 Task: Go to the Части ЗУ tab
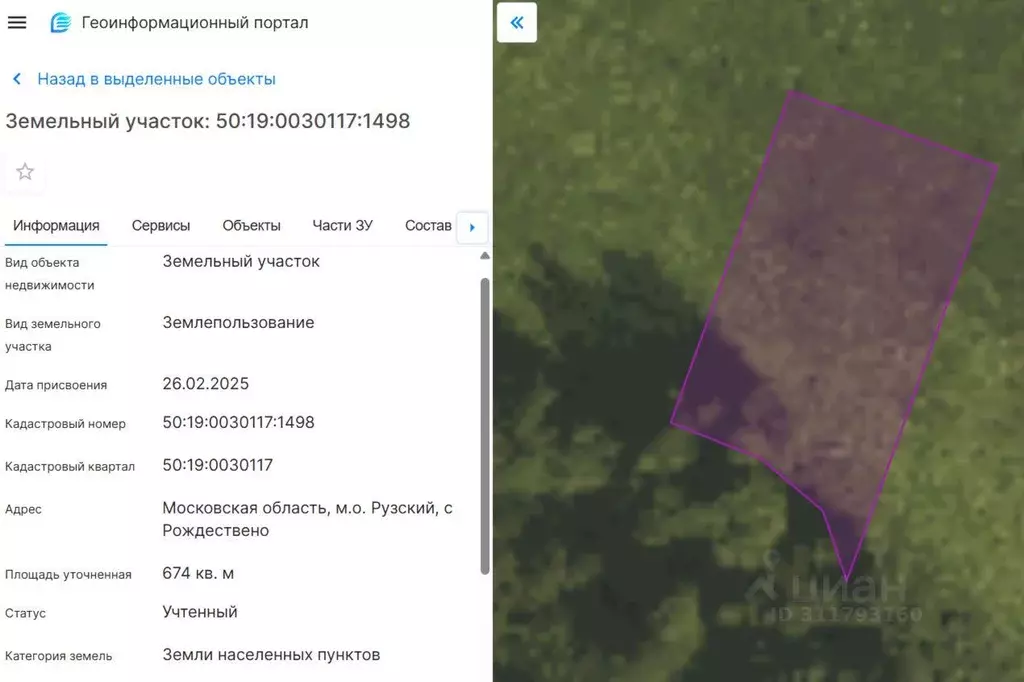click(x=342, y=226)
